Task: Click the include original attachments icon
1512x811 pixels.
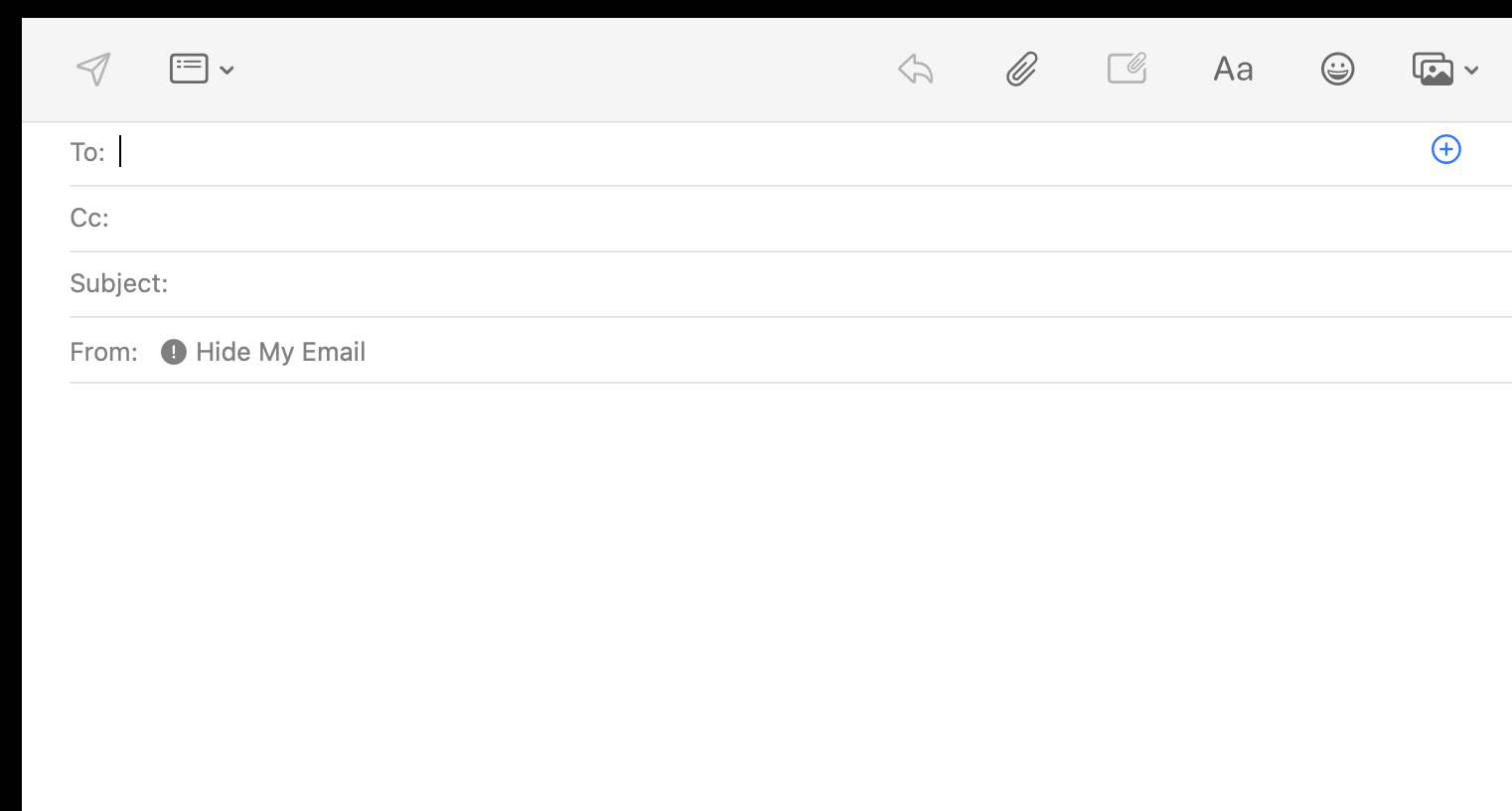Action: [1128, 69]
